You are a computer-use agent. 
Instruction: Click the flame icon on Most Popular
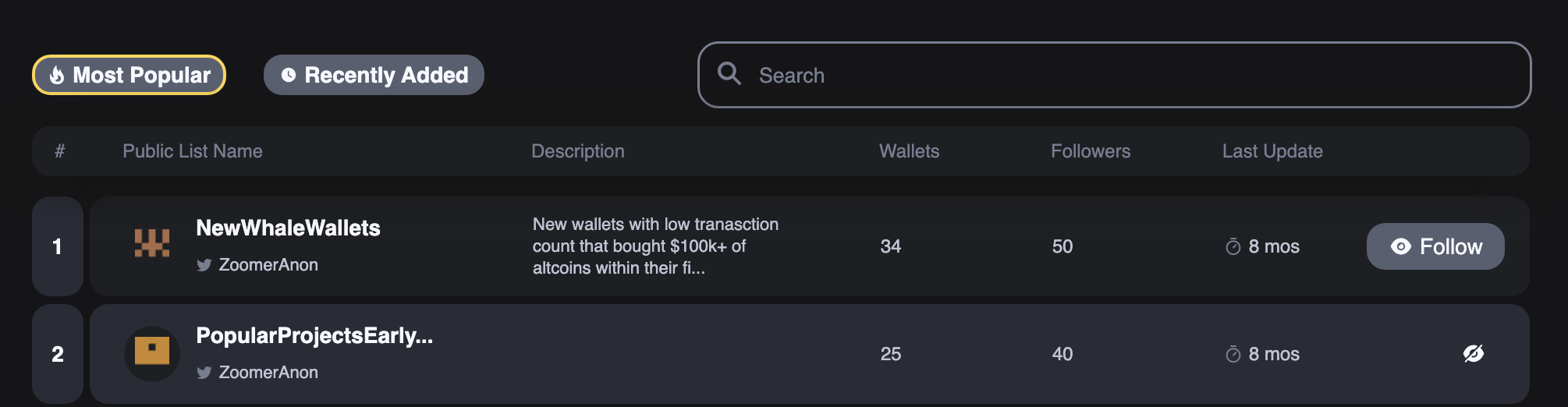(x=57, y=75)
